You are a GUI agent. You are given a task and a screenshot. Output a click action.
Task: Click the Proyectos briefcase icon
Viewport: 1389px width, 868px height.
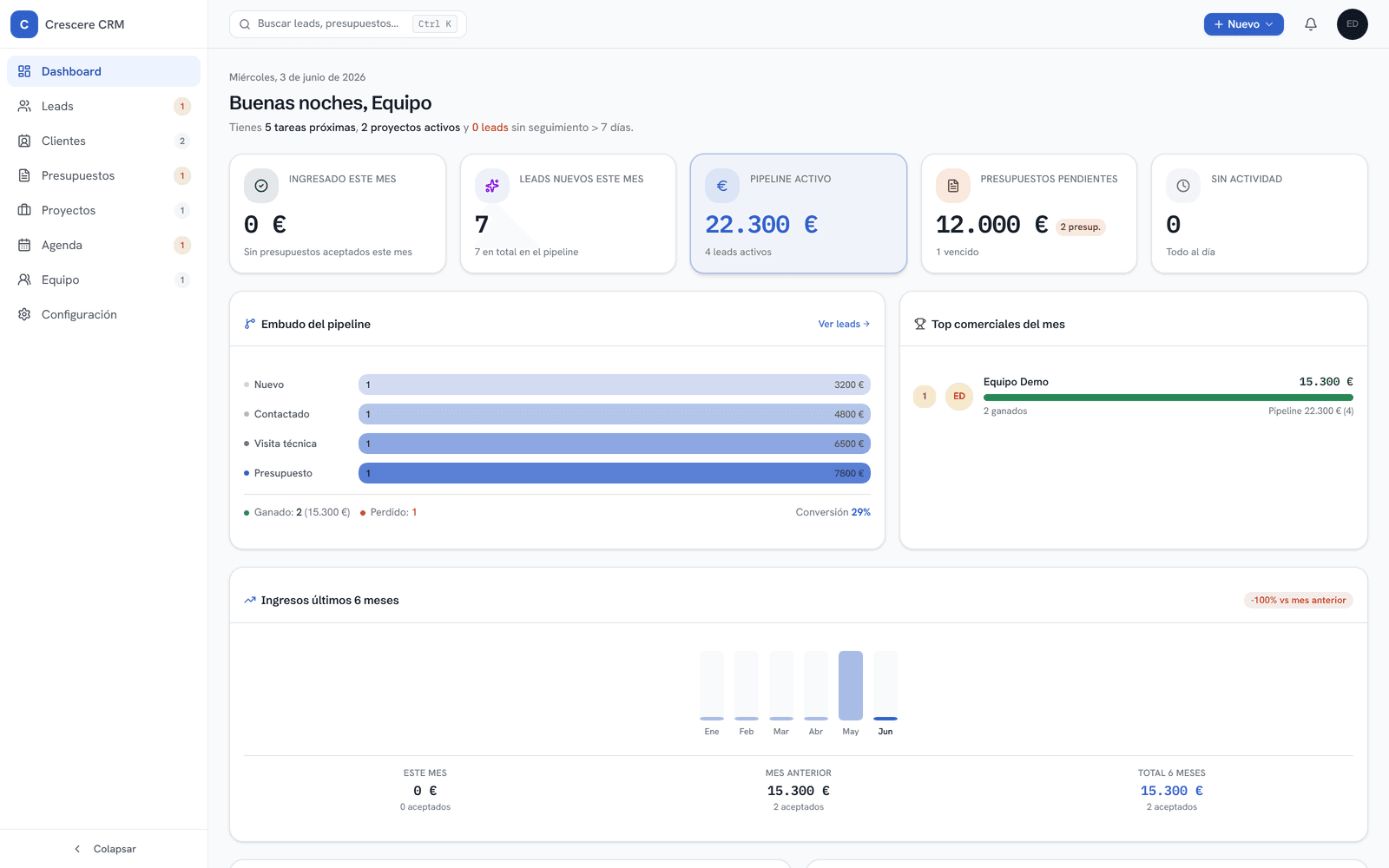pyautogui.click(x=24, y=210)
